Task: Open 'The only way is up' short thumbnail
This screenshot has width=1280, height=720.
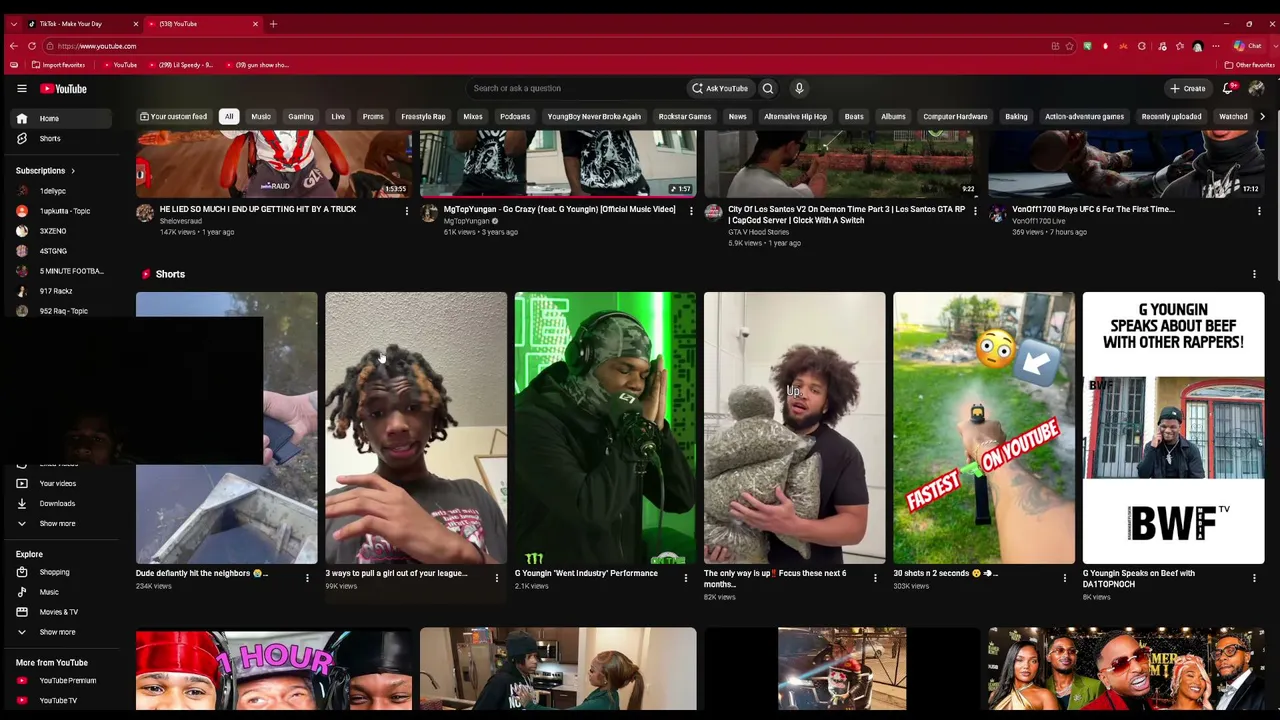Action: (x=794, y=428)
